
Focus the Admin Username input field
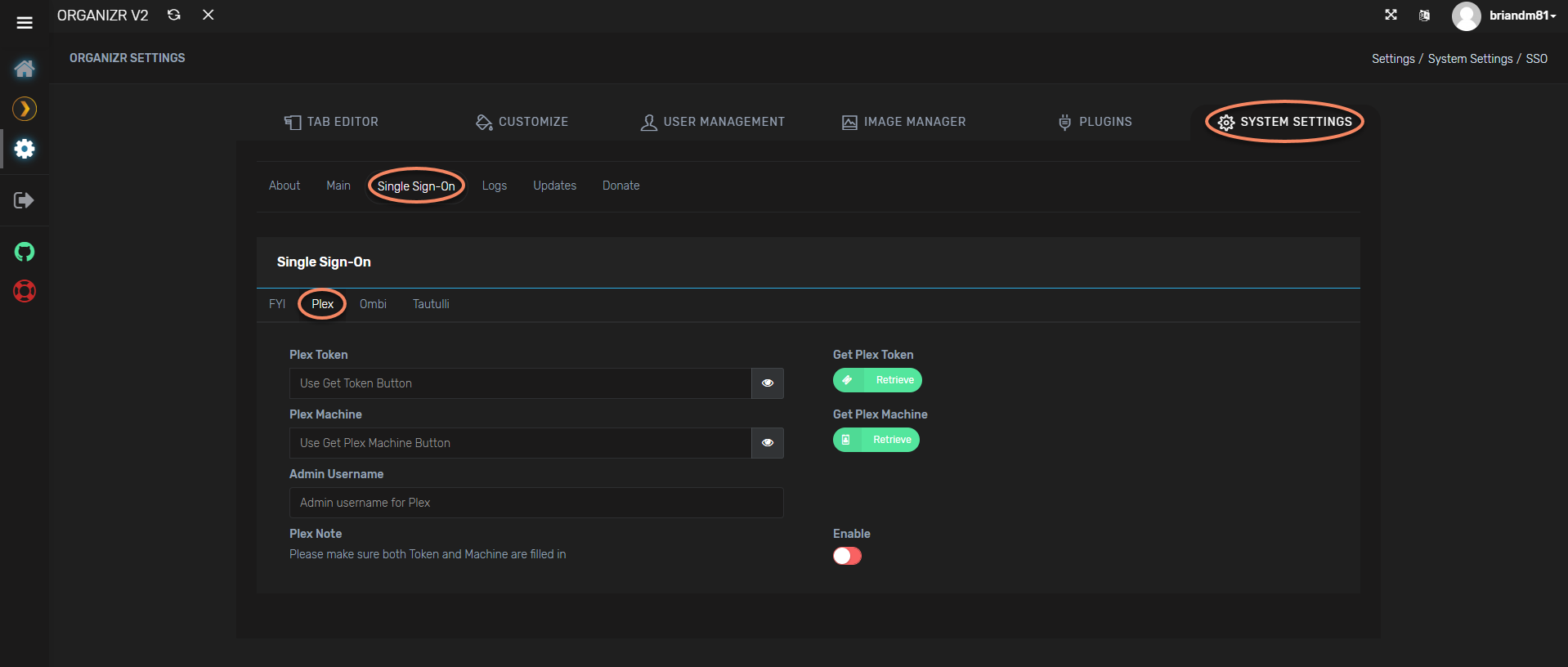pyautogui.click(x=536, y=503)
